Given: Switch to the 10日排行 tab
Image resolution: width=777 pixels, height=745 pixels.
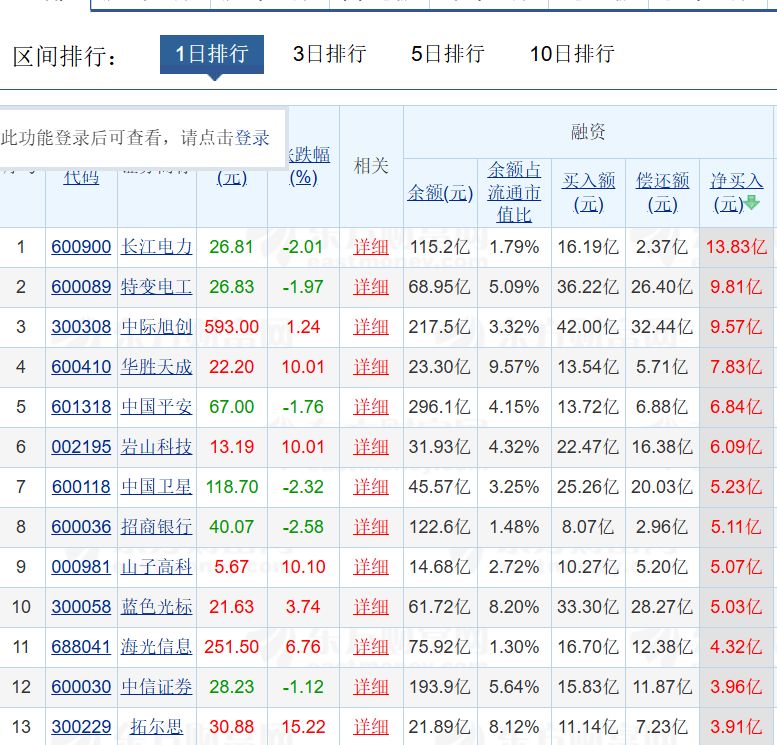Looking at the screenshot, I should click(572, 54).
